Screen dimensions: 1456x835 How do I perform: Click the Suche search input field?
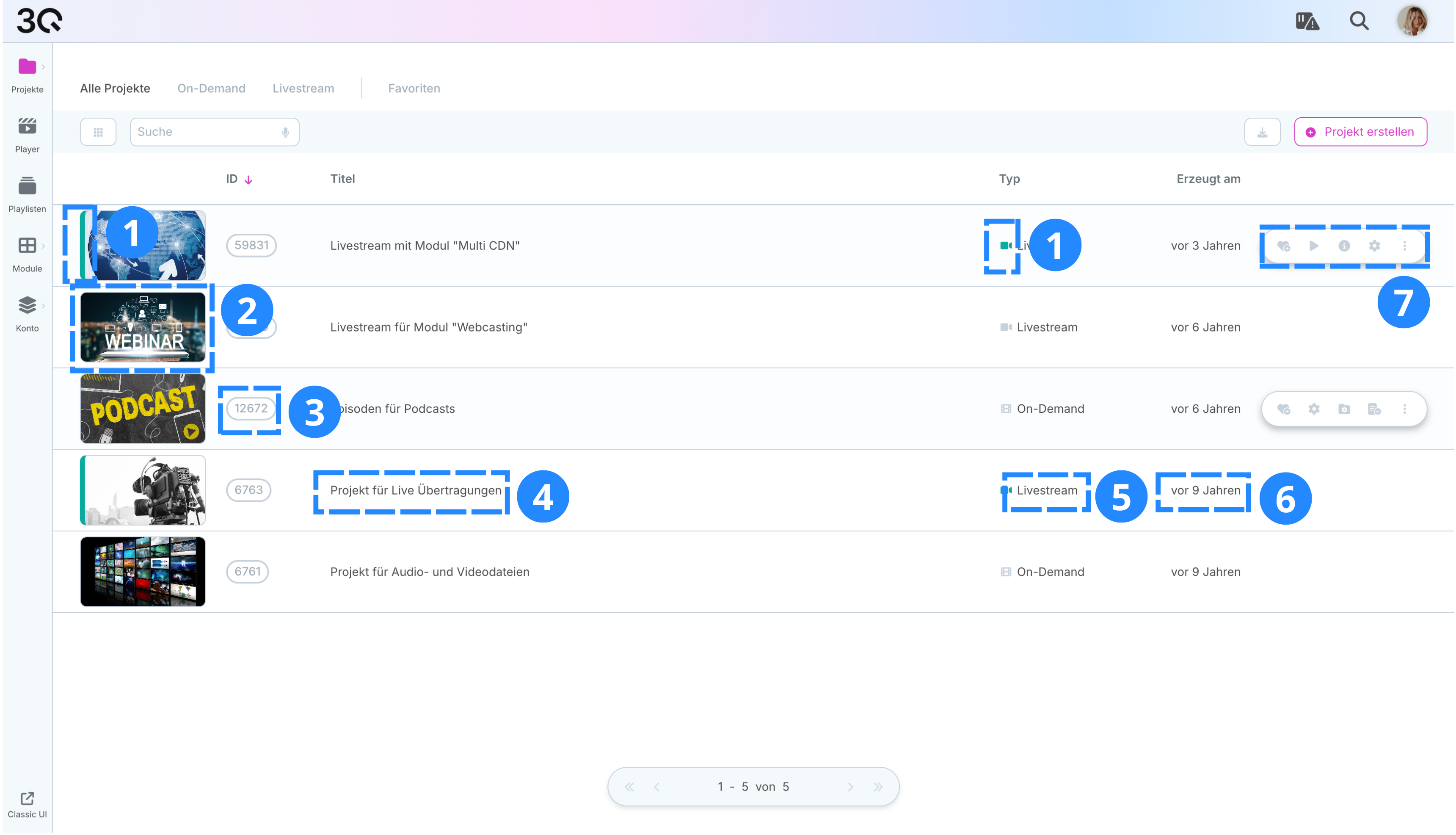[x=207, y=132]
